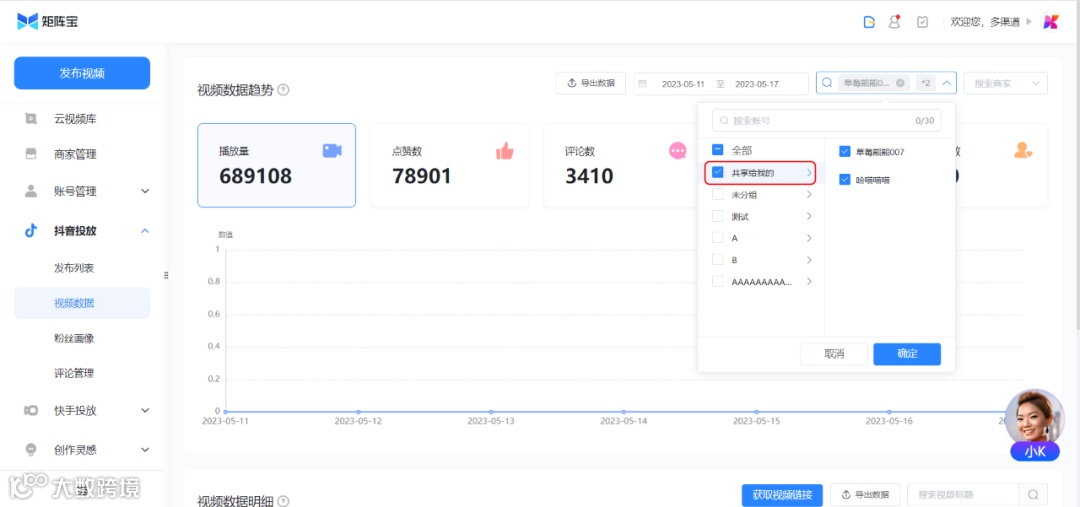Click the 发布视频 button
This screenshot has height=507, width=1080.
[82, 73]
